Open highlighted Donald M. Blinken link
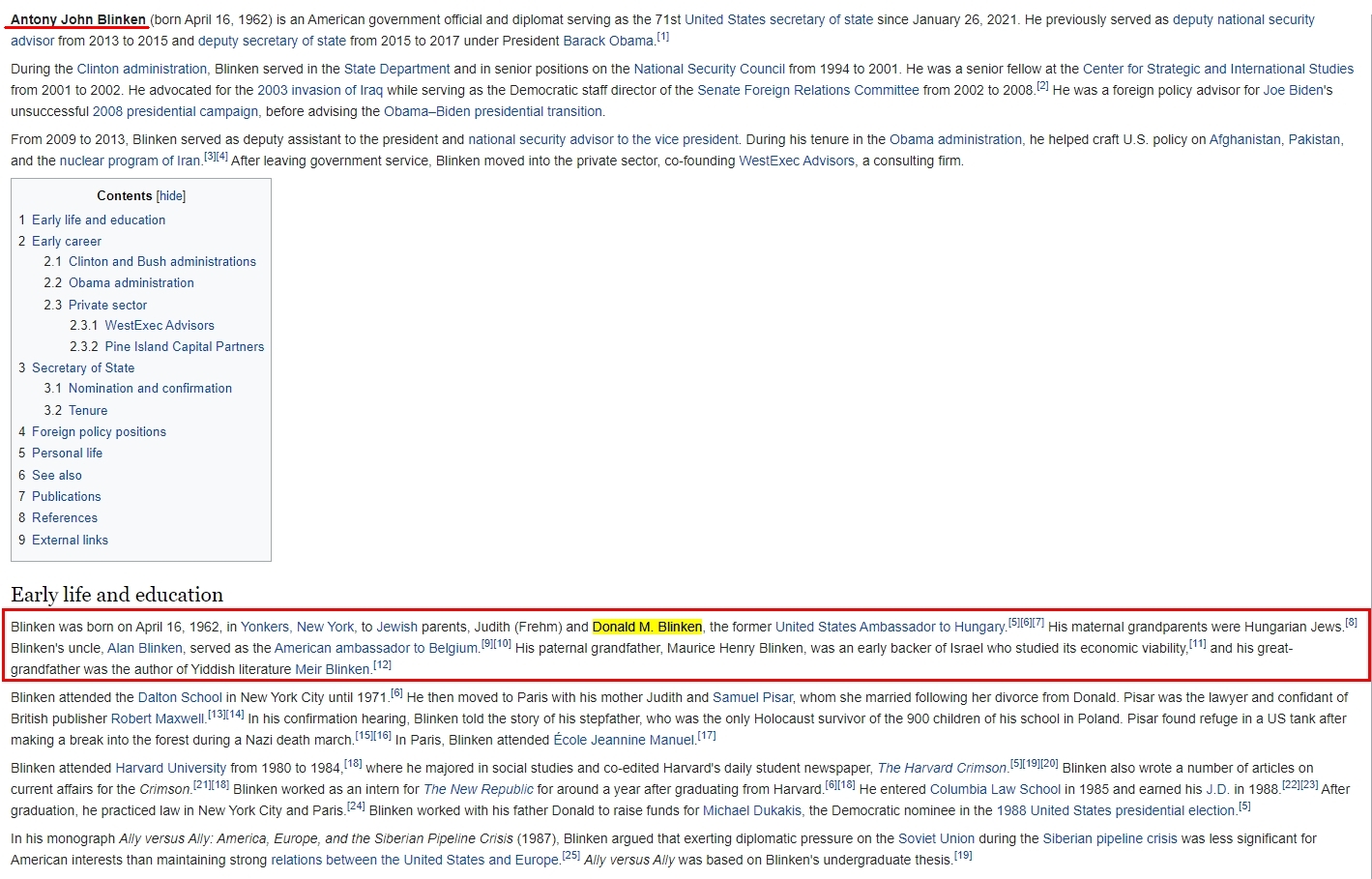 647,627
